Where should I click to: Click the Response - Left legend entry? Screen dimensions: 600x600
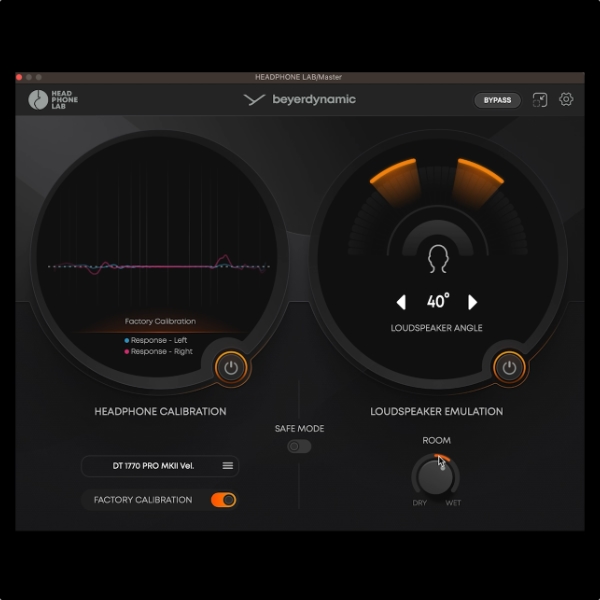point(156,340)
